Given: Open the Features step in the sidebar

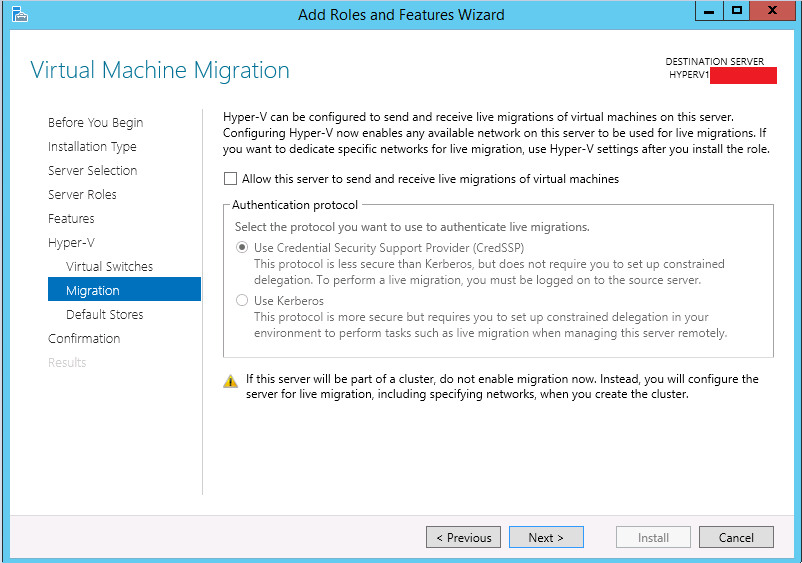Looking at the screenshot, I should point(71,218).
